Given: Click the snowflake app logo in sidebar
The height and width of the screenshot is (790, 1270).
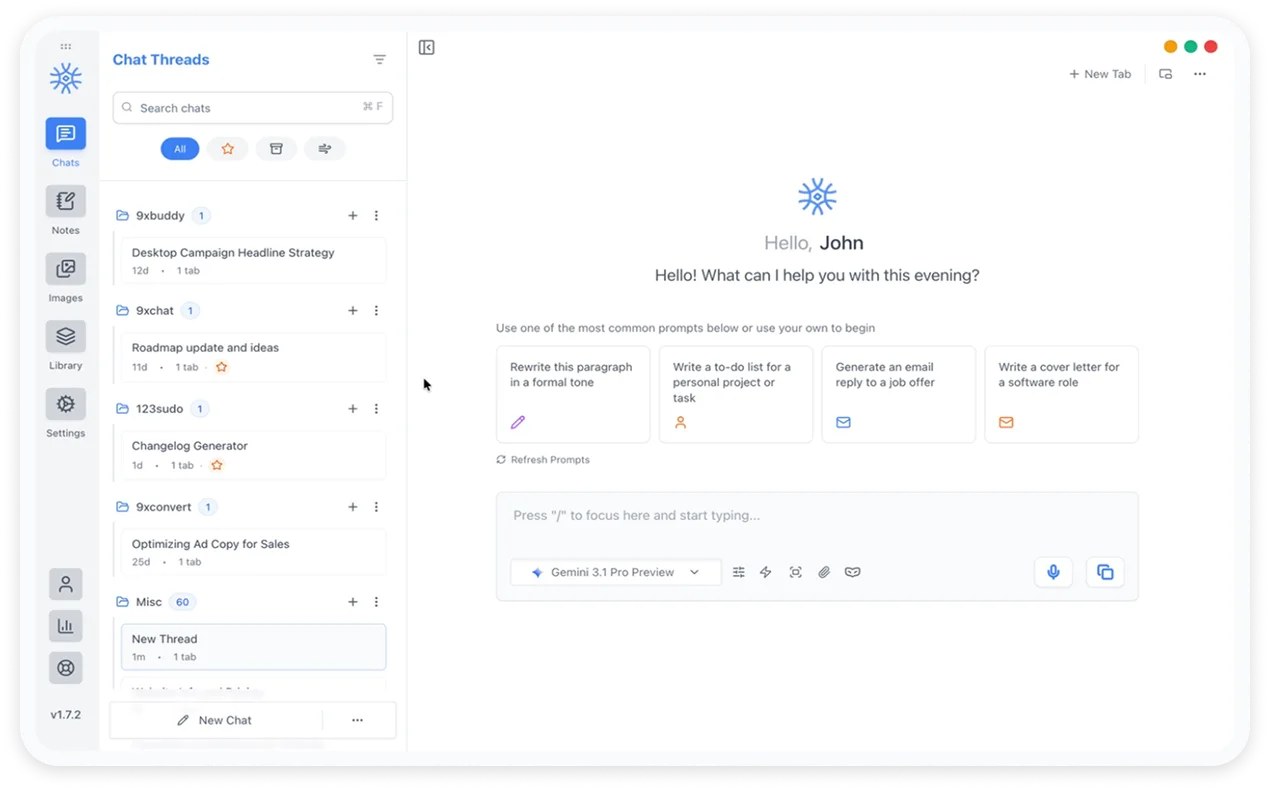Looking at the screenshot, I should coord(65,78).
